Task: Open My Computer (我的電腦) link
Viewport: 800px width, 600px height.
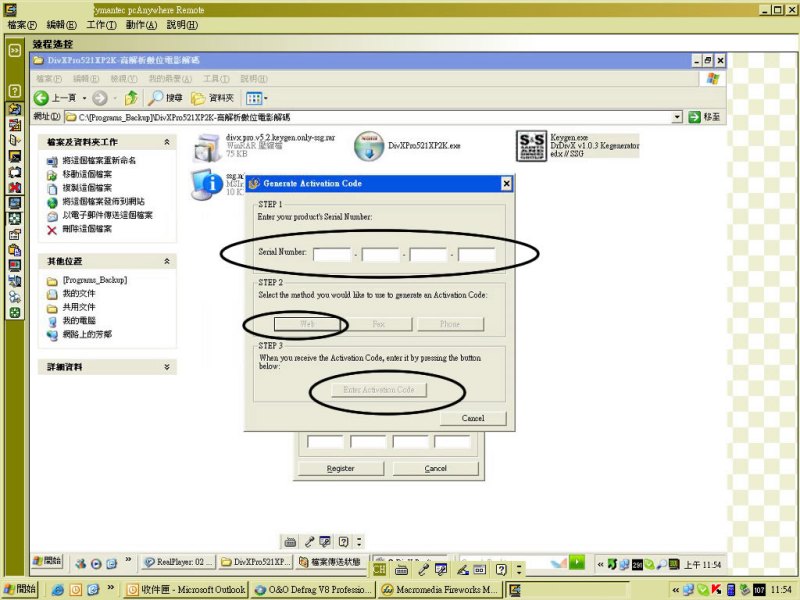Action: (79, 320)
